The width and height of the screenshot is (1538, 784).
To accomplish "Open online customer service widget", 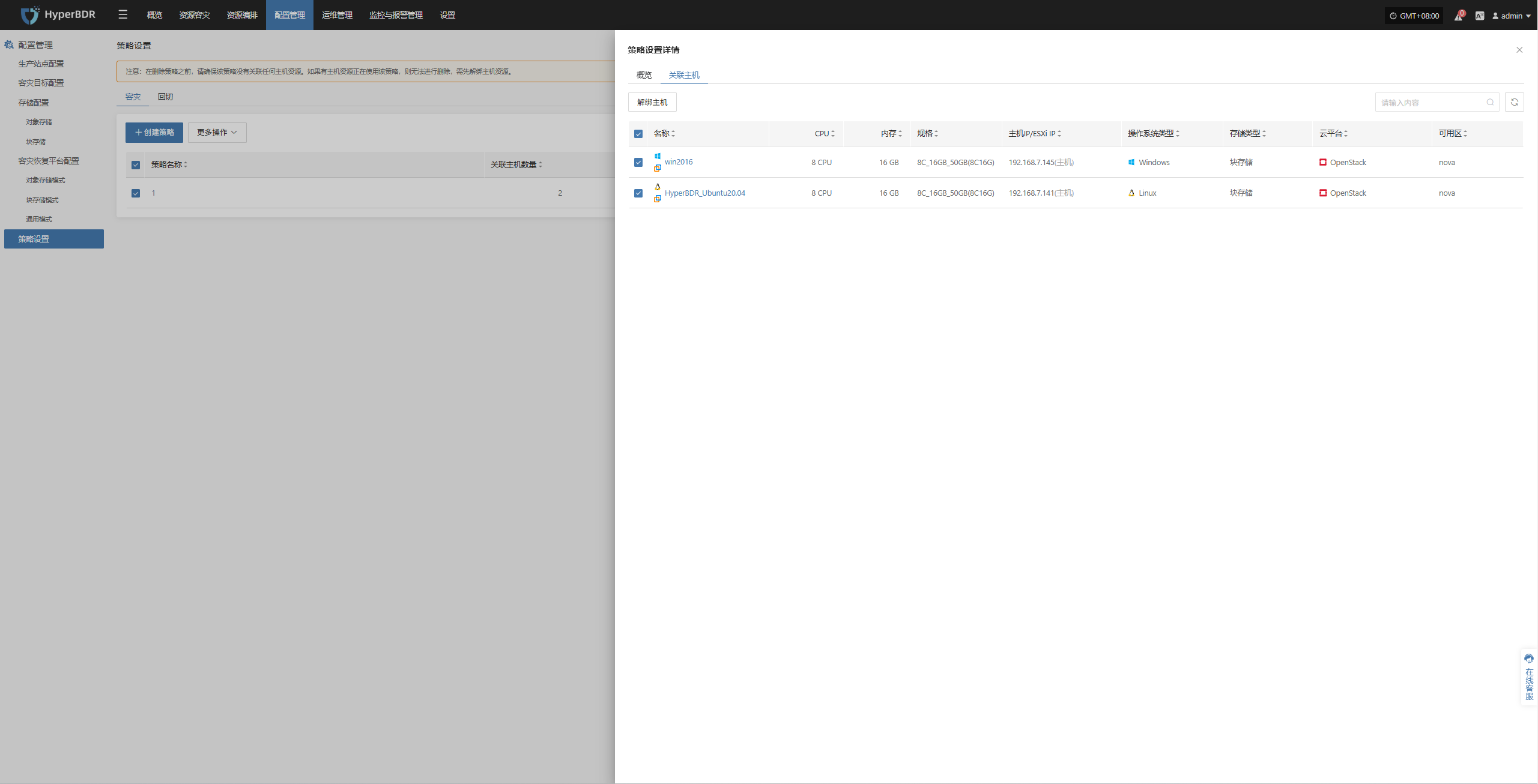I will click(1529, 677).
